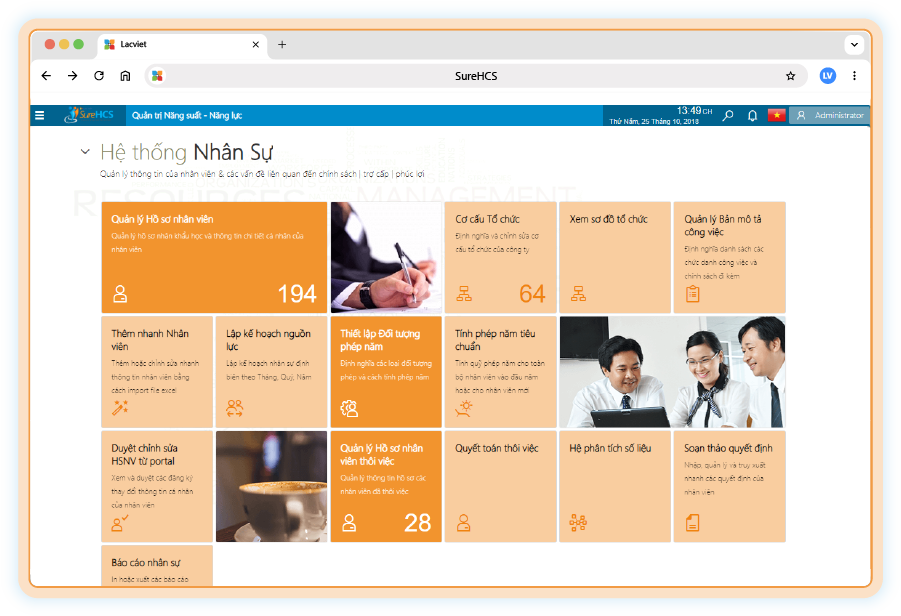This screenshot has height=616, width=901.
Task: Go forward in browser
Action: 72,76
